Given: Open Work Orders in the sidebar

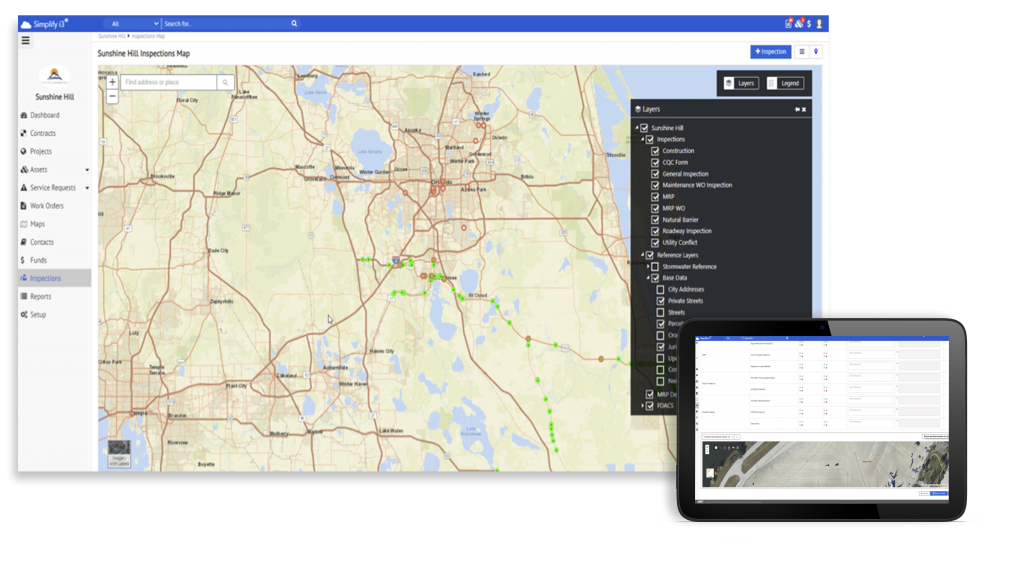Looking at the screenshot, I should 46,206.
